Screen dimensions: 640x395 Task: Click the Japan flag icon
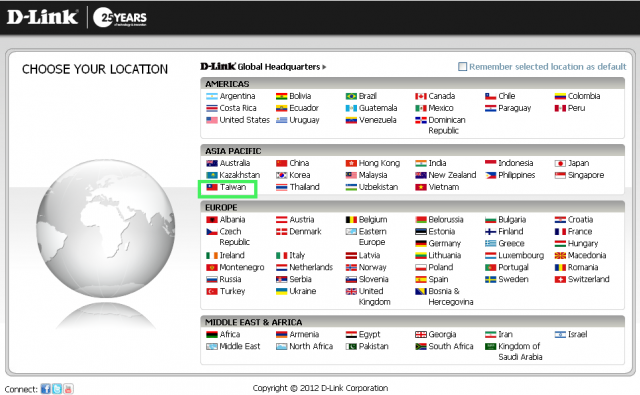tap(560, 164)
